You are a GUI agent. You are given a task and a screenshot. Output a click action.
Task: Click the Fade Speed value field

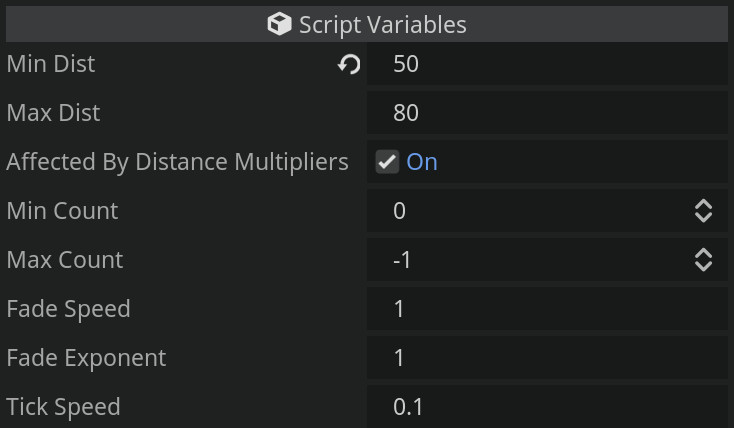point(547,309)
